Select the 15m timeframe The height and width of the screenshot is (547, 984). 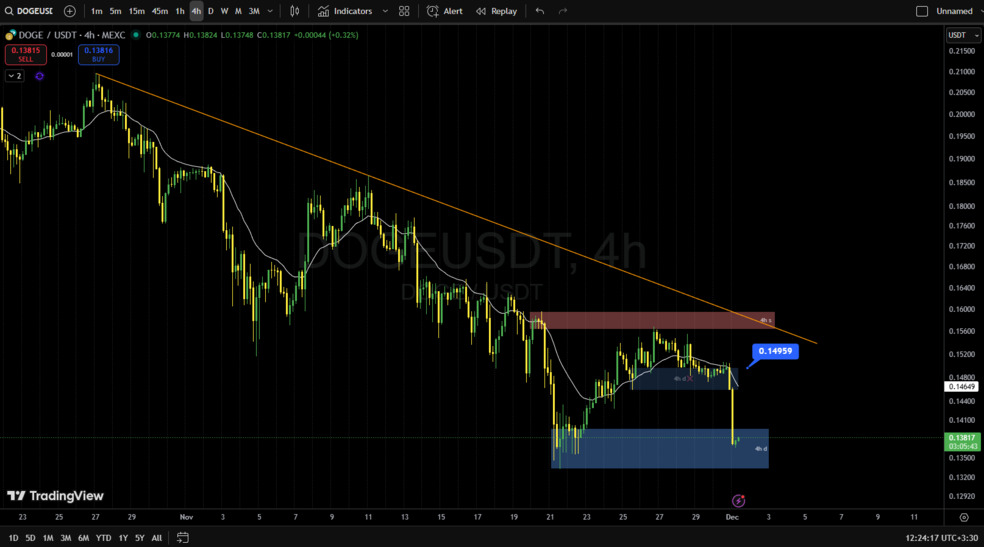point(136,11)
